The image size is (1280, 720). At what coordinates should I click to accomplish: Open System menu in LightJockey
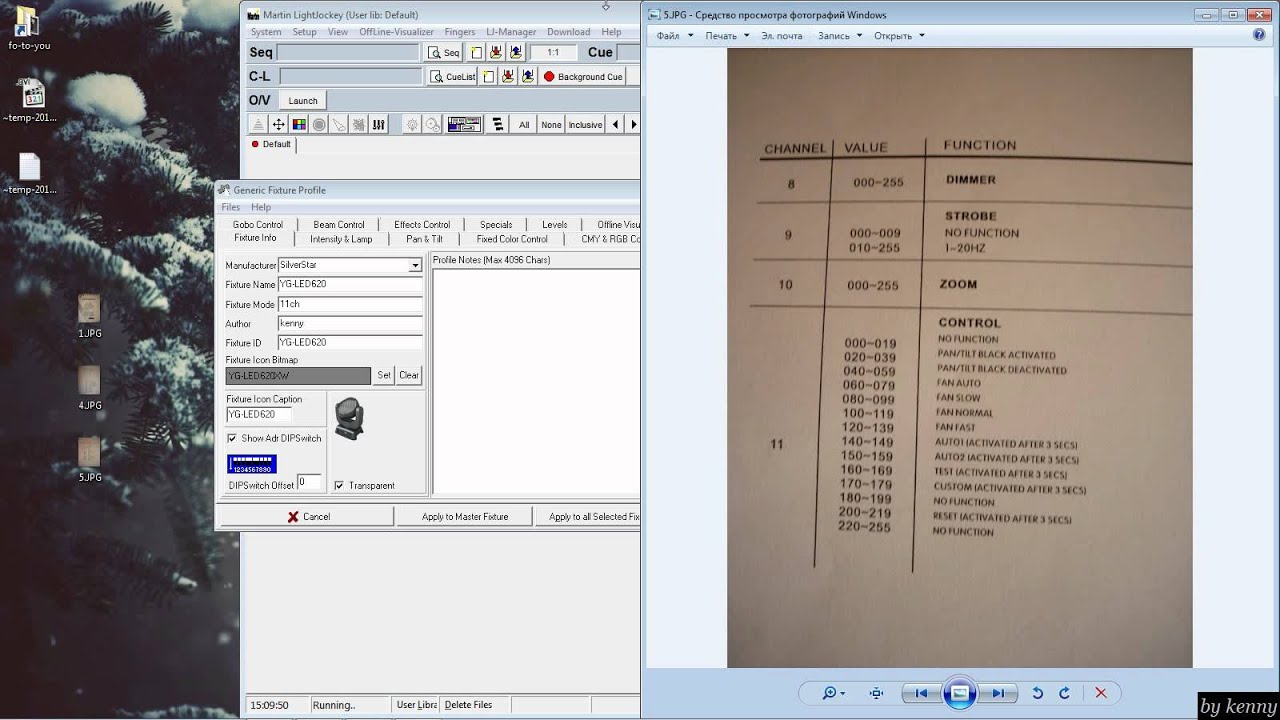pos(266,32)
